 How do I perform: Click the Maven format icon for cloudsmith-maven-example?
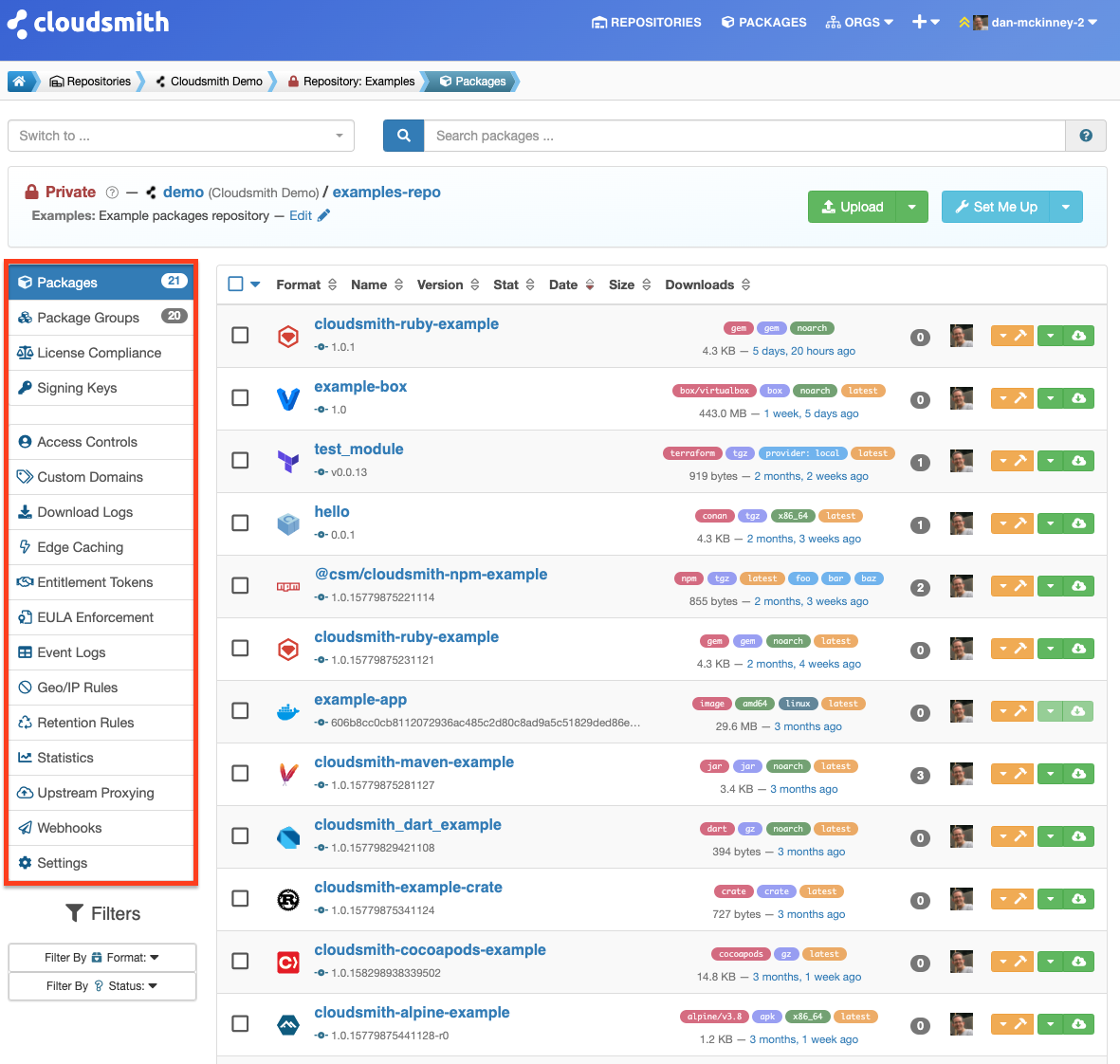[x=288, y=774]
